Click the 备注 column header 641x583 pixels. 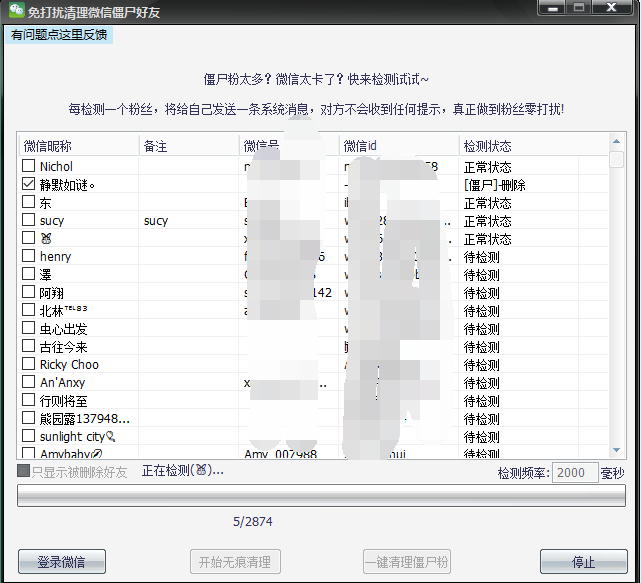coord(189,146)
